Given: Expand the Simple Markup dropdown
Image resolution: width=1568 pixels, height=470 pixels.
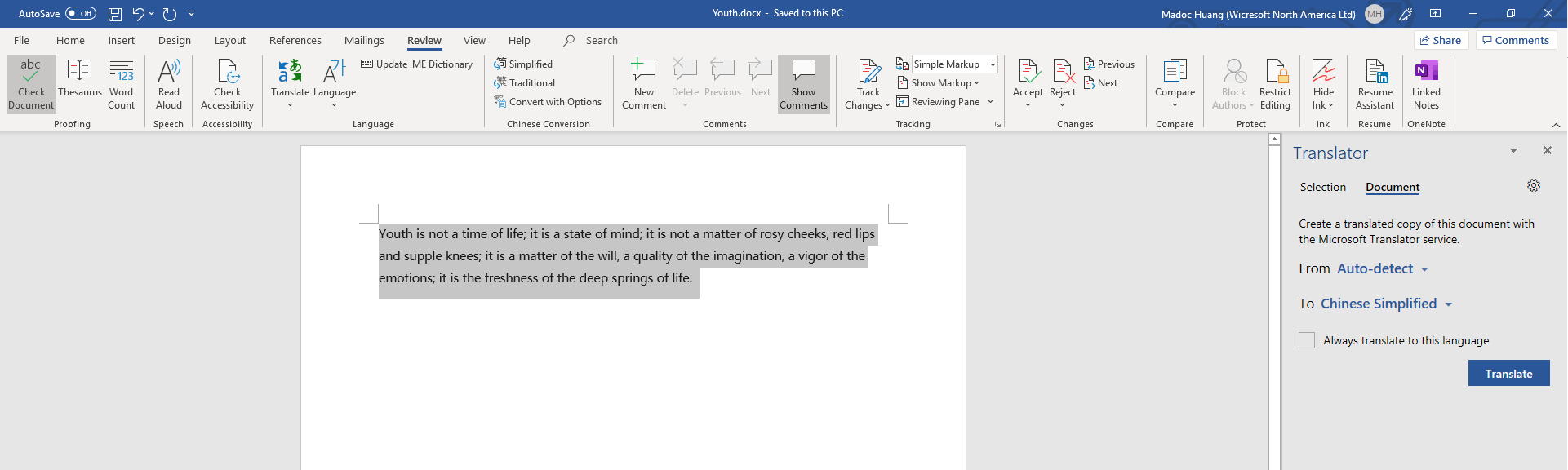Looking at the screenshot, I should click(993, 64).
